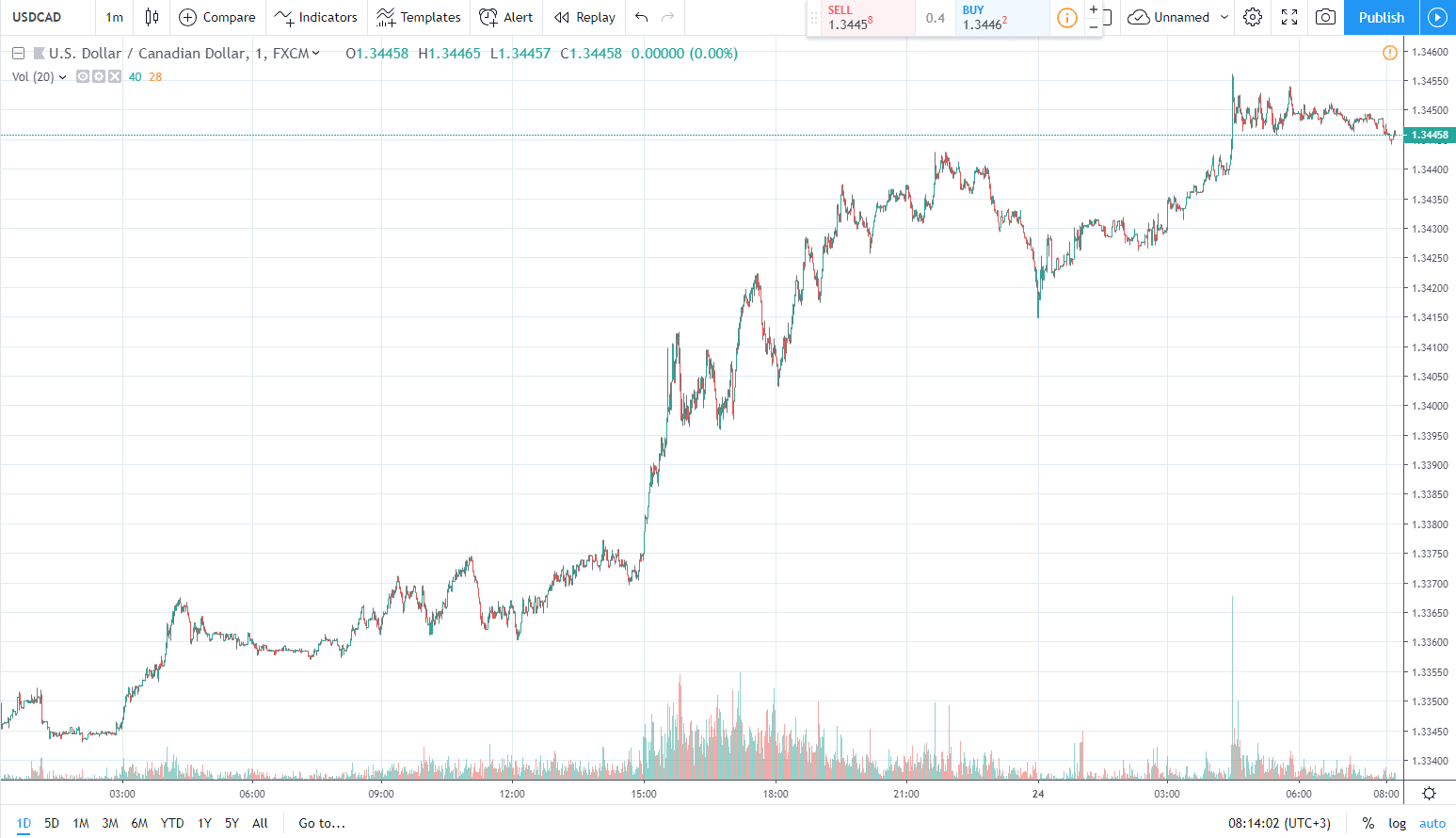Screen dimensions: 1456x838
Task: Click the SELL 1.3445 price button
Action: tap(867, 18)
